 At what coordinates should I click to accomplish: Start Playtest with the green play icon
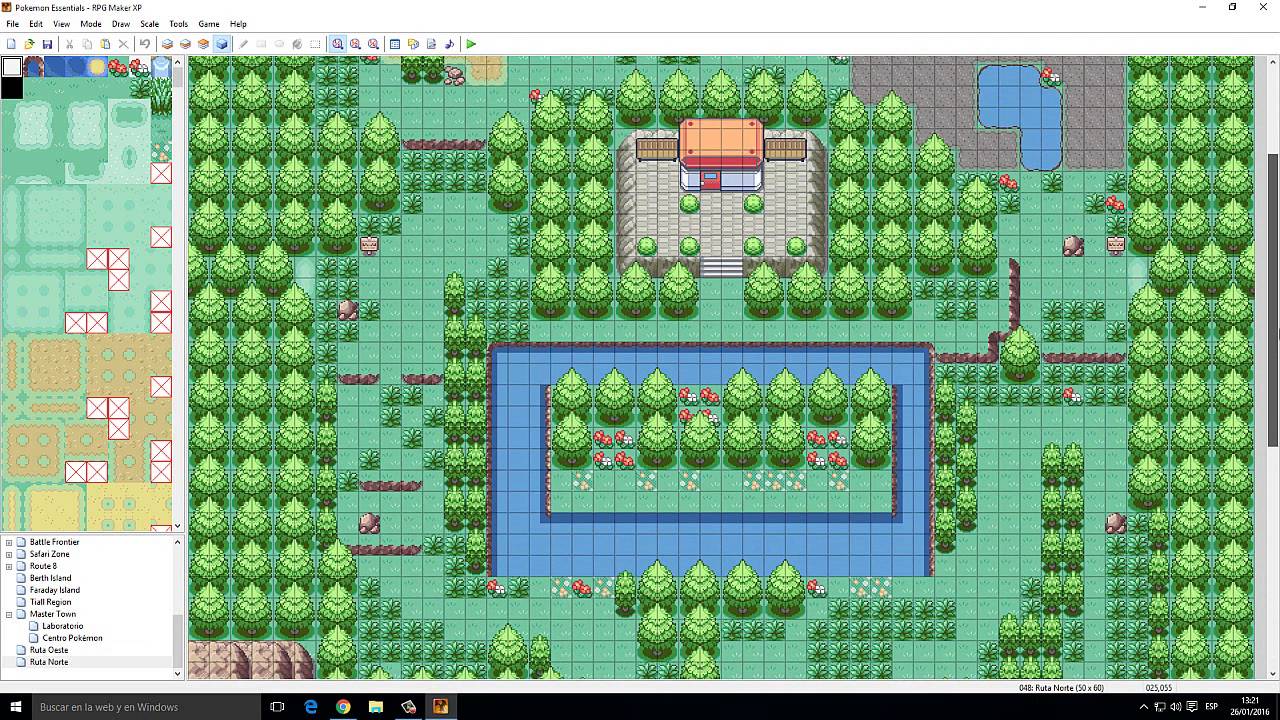point(471,44)
